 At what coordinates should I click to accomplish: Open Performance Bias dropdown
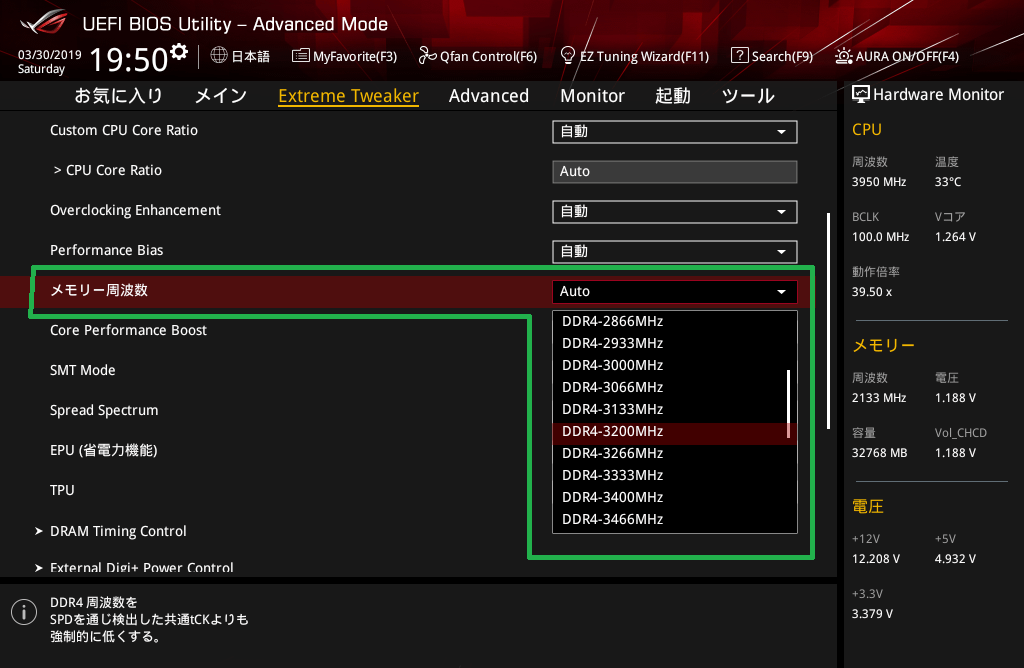click(x=675, y=251)
